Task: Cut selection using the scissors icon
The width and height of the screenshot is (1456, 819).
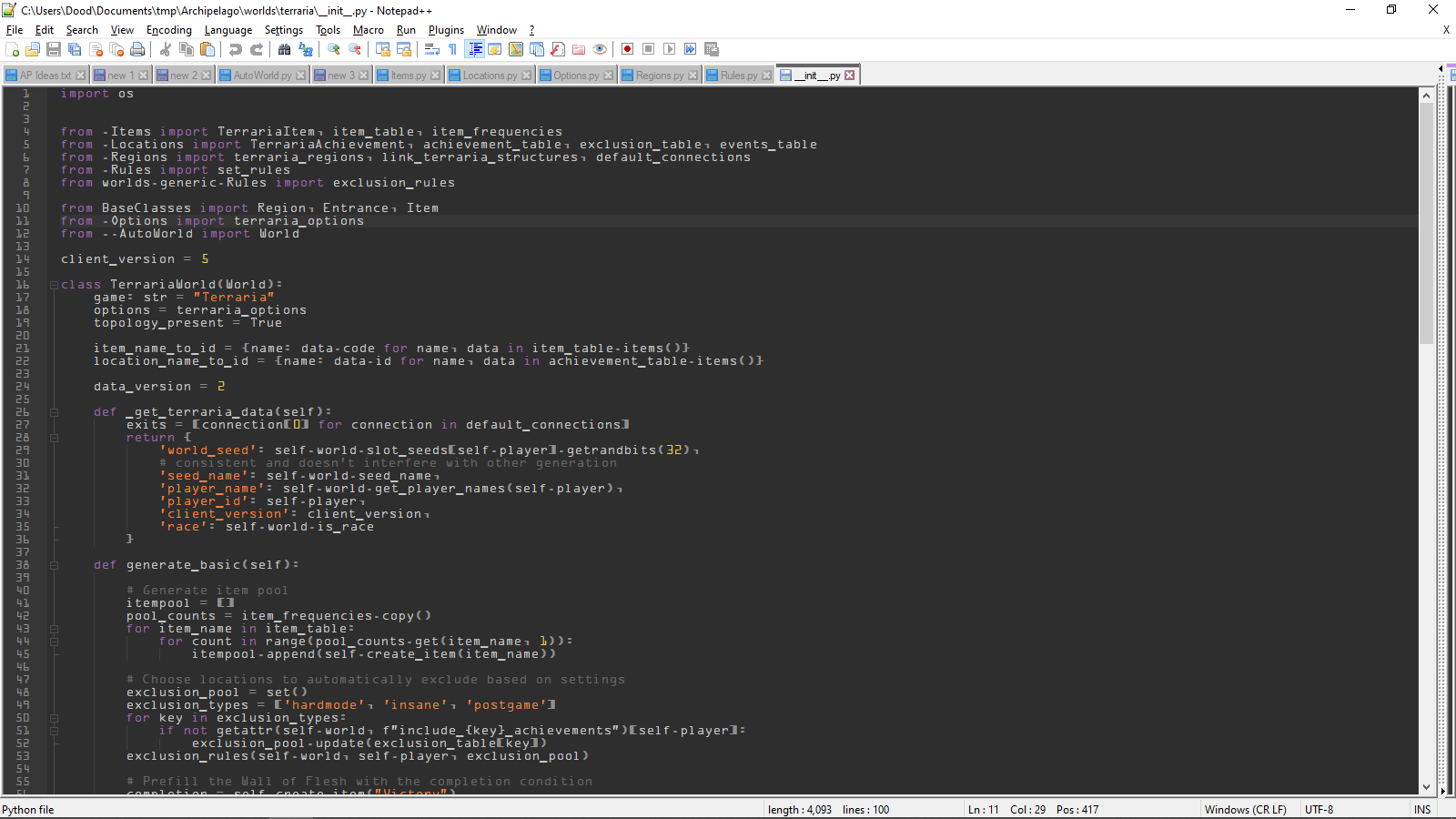Action: (x=165, y=49)
